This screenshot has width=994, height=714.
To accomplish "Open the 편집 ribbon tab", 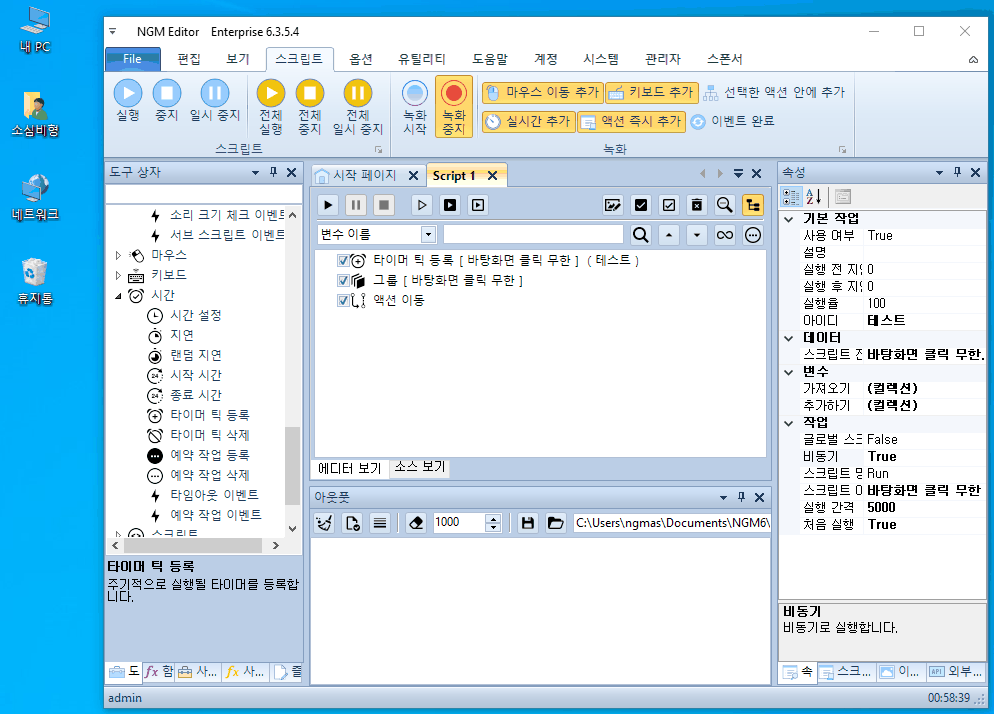I will [189, 59].
